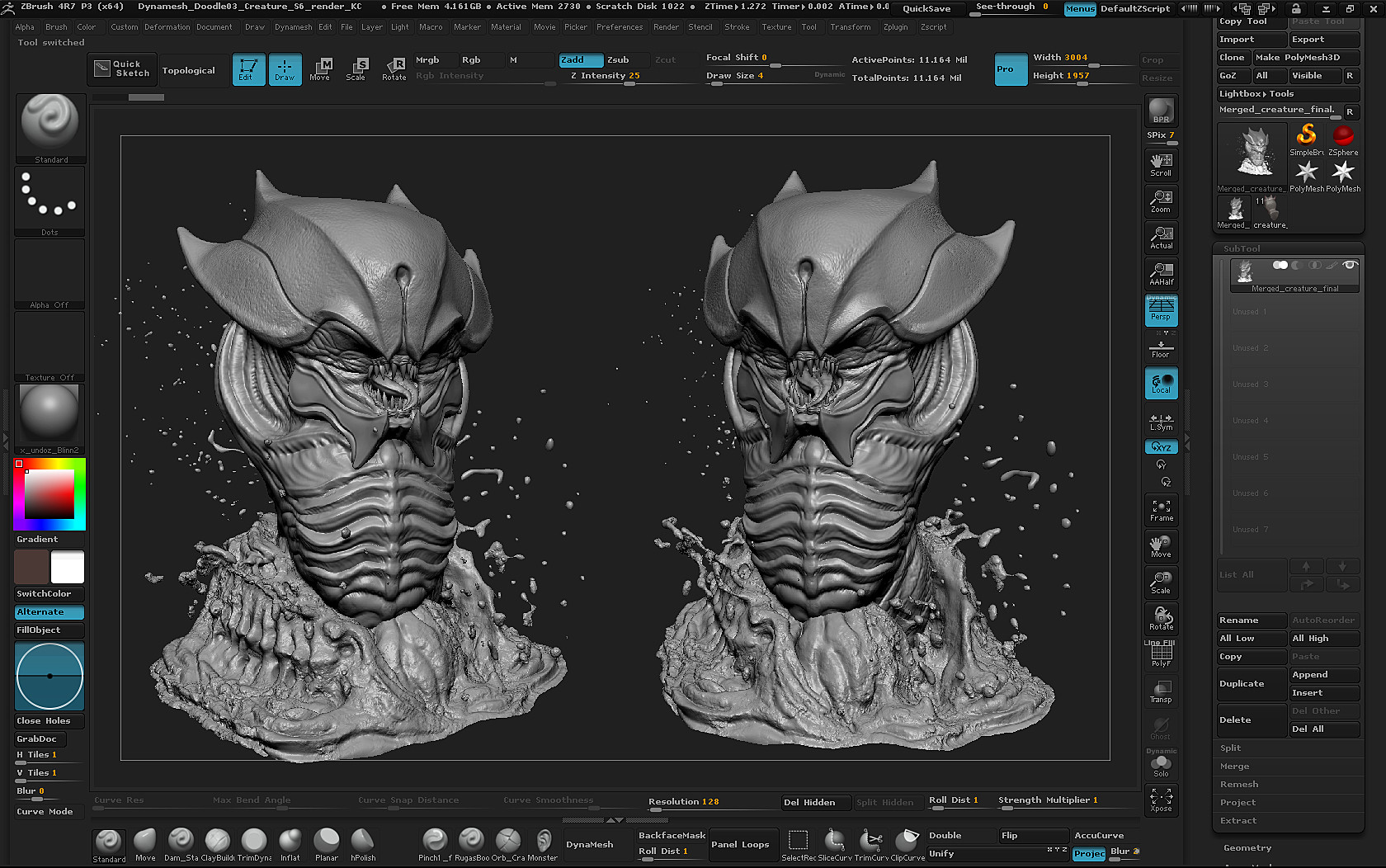Viewport: 1386px width, 868px height.
Task: Open the Transform menu
Action: [851, 27]
